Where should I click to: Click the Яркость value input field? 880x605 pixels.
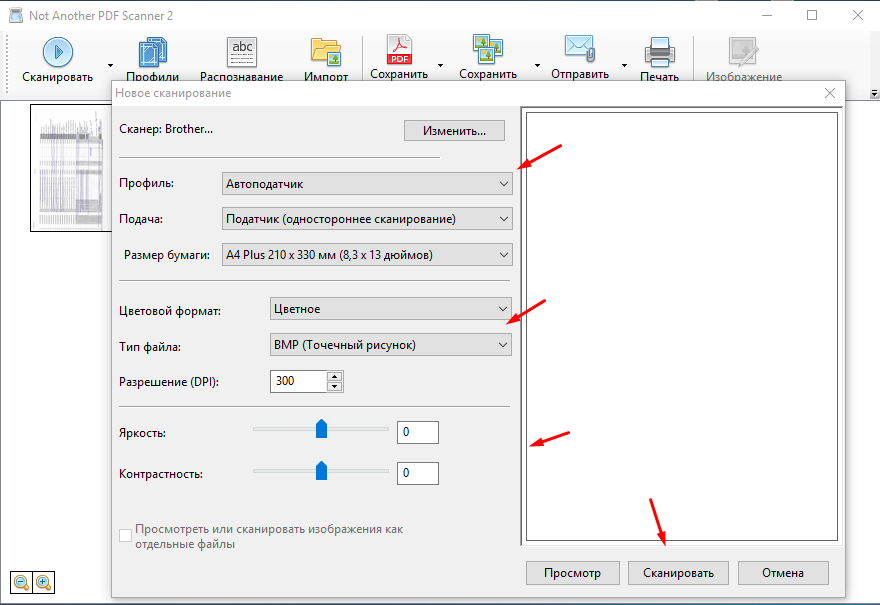tap(418, 432)
